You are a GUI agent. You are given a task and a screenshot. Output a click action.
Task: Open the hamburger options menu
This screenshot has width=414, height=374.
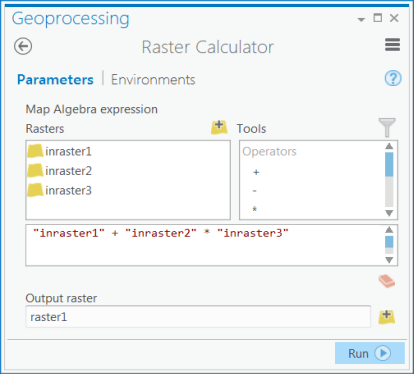[392, 45]
